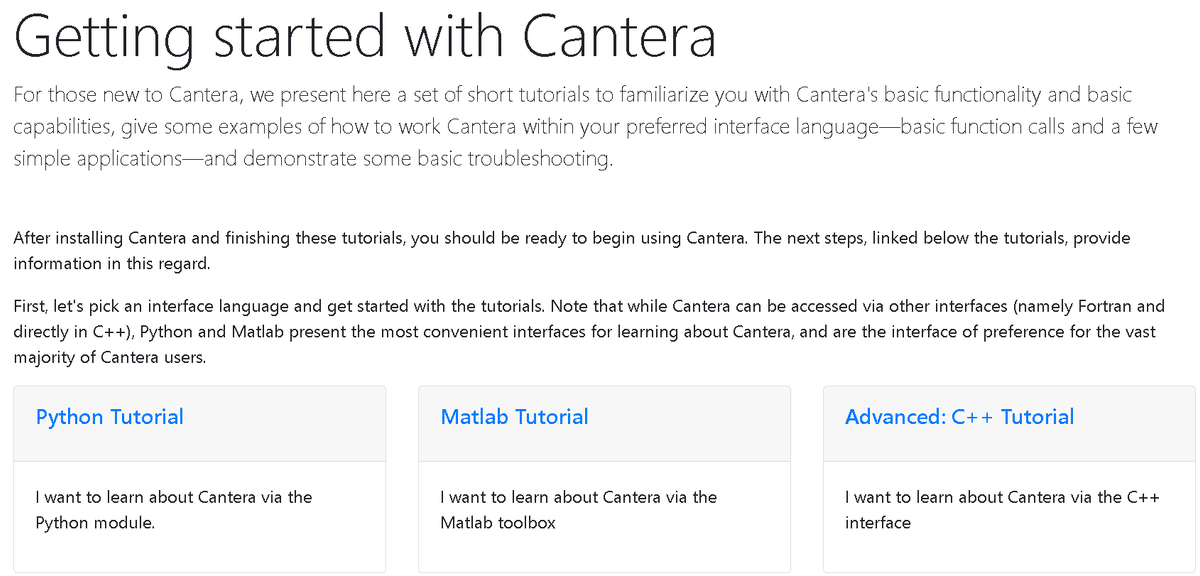Click the Getting started with Cantera heading
Screen dimensions: 1200x576
coord(365,37)
